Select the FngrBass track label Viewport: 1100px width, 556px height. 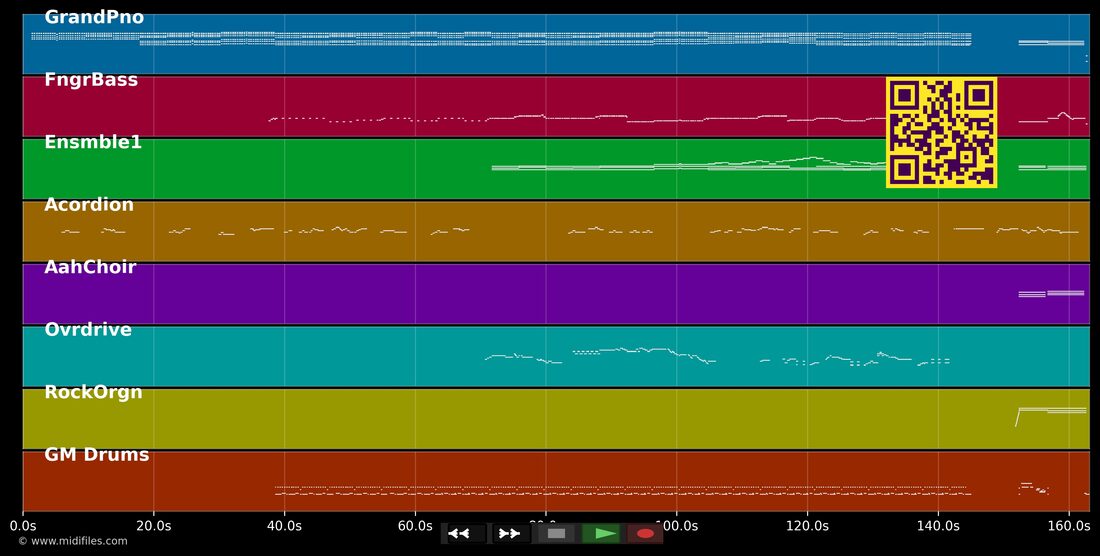[x=91, y=80]
